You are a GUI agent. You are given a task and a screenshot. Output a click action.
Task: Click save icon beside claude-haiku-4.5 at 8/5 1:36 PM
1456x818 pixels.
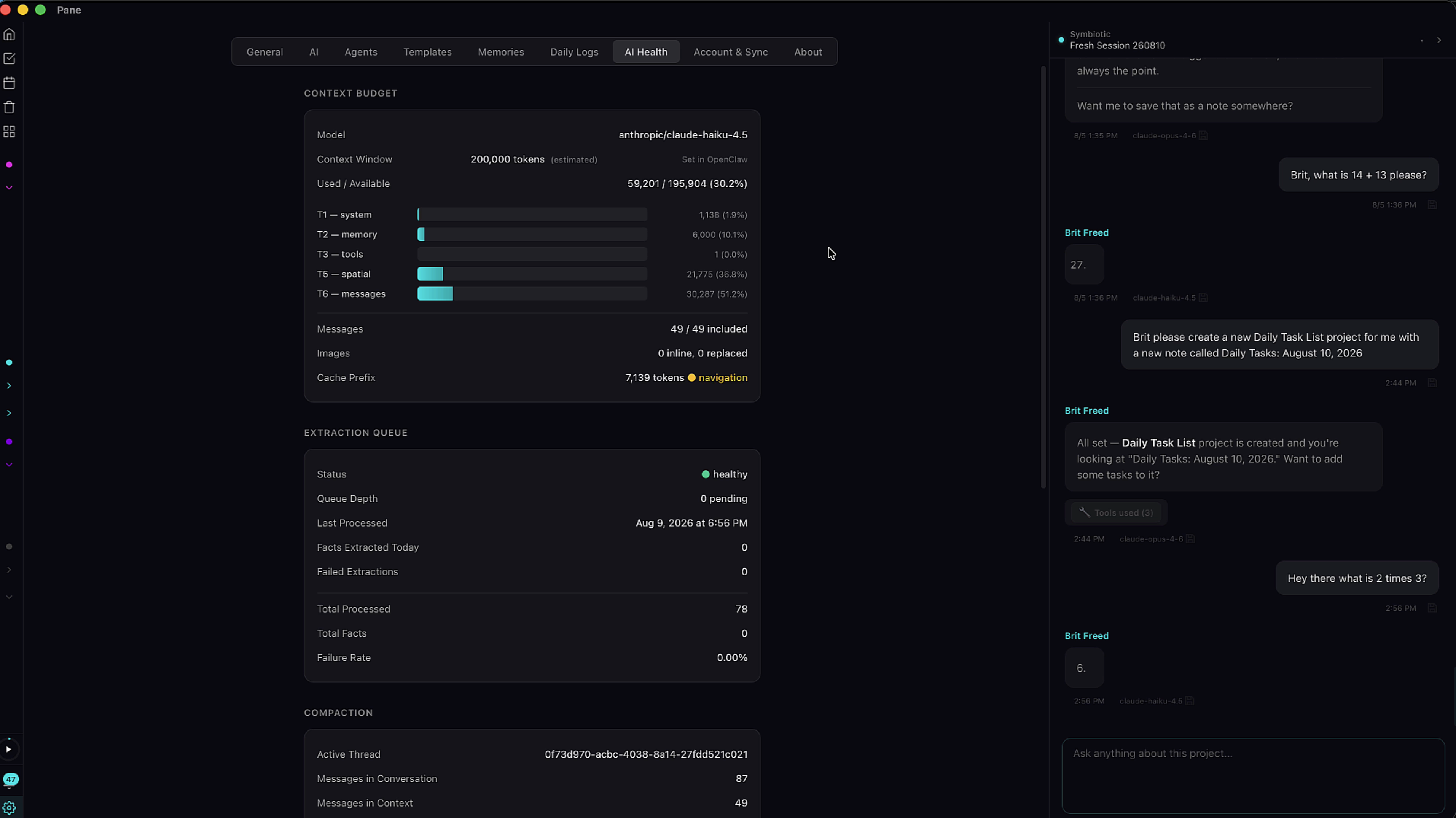[x=1203, y=298]
